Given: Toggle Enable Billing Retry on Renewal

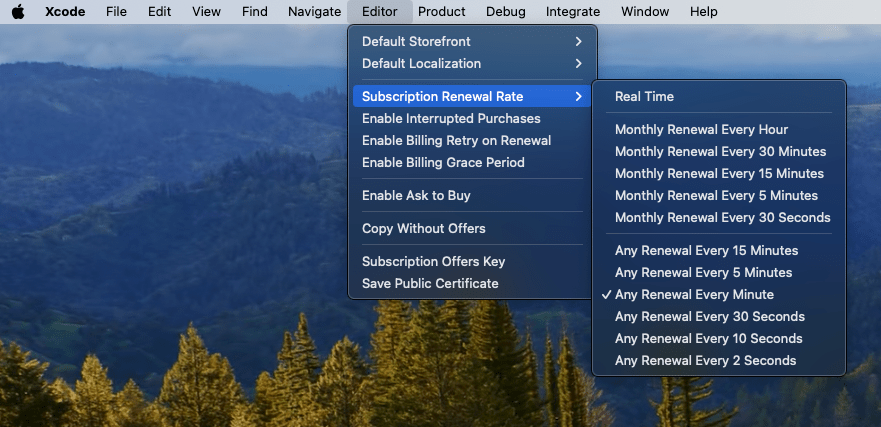Looking at the screenshot, I should pos(456,141).
